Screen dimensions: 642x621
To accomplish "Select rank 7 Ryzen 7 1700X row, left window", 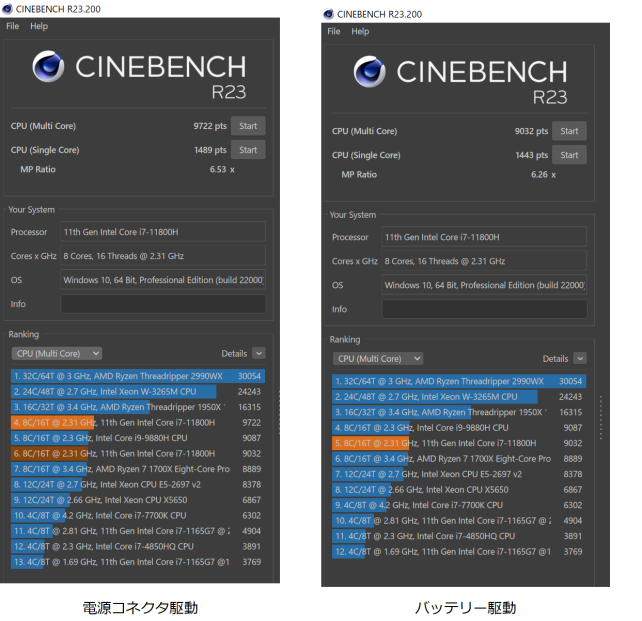I will (x=138, y=469).
